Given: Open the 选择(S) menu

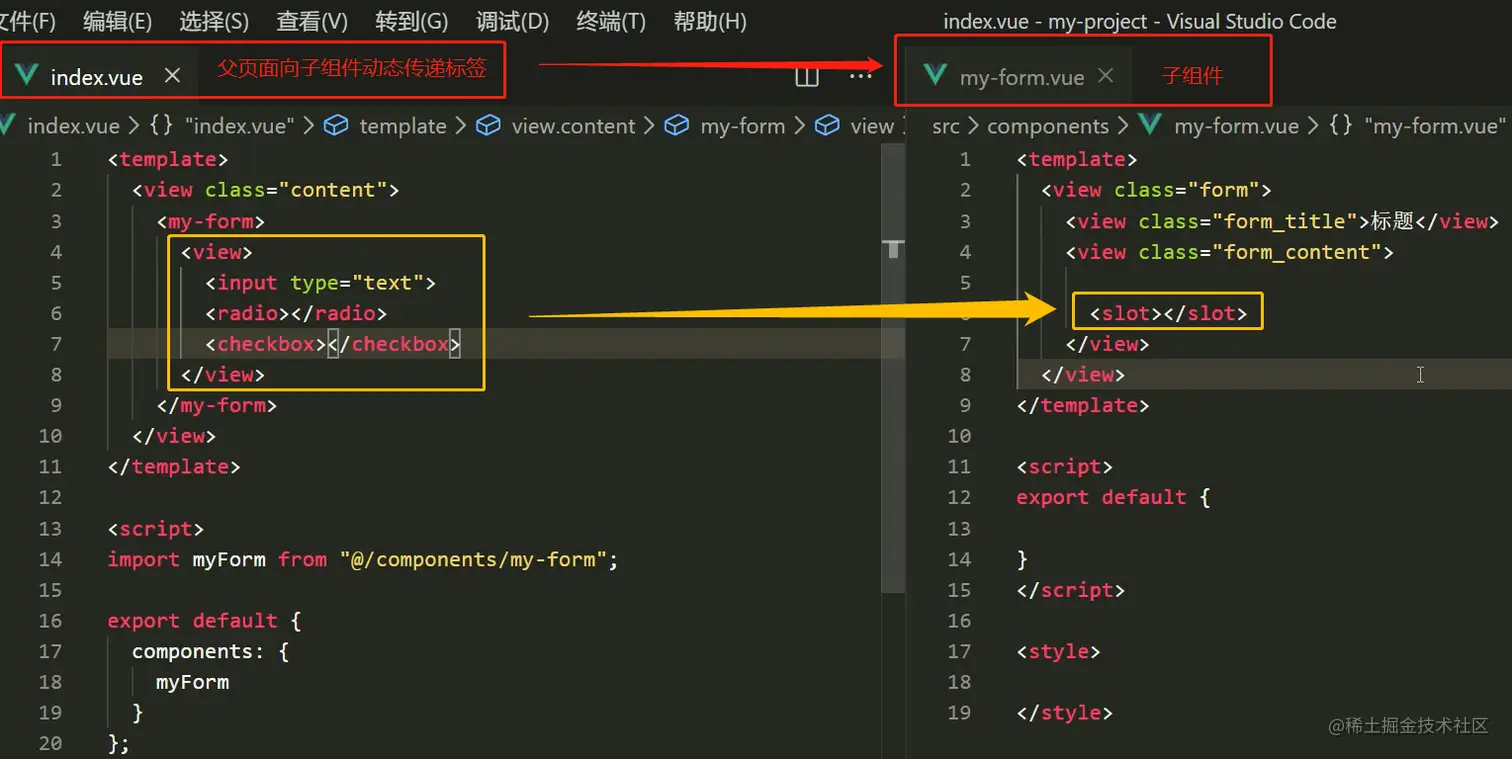Looking at the screenshot, I should (x=214, y=21).
